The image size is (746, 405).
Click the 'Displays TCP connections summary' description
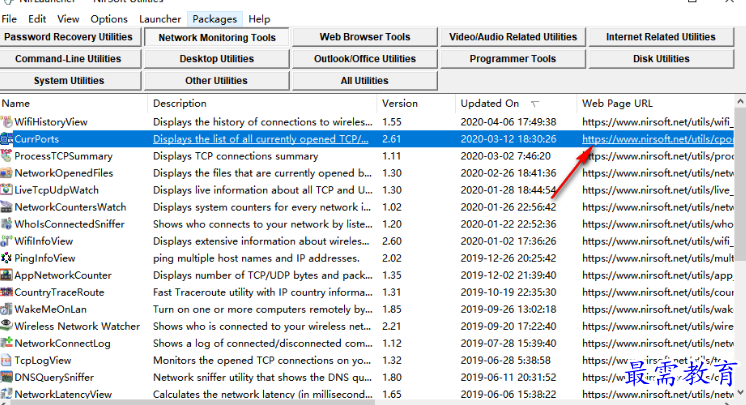pos(236,156)
